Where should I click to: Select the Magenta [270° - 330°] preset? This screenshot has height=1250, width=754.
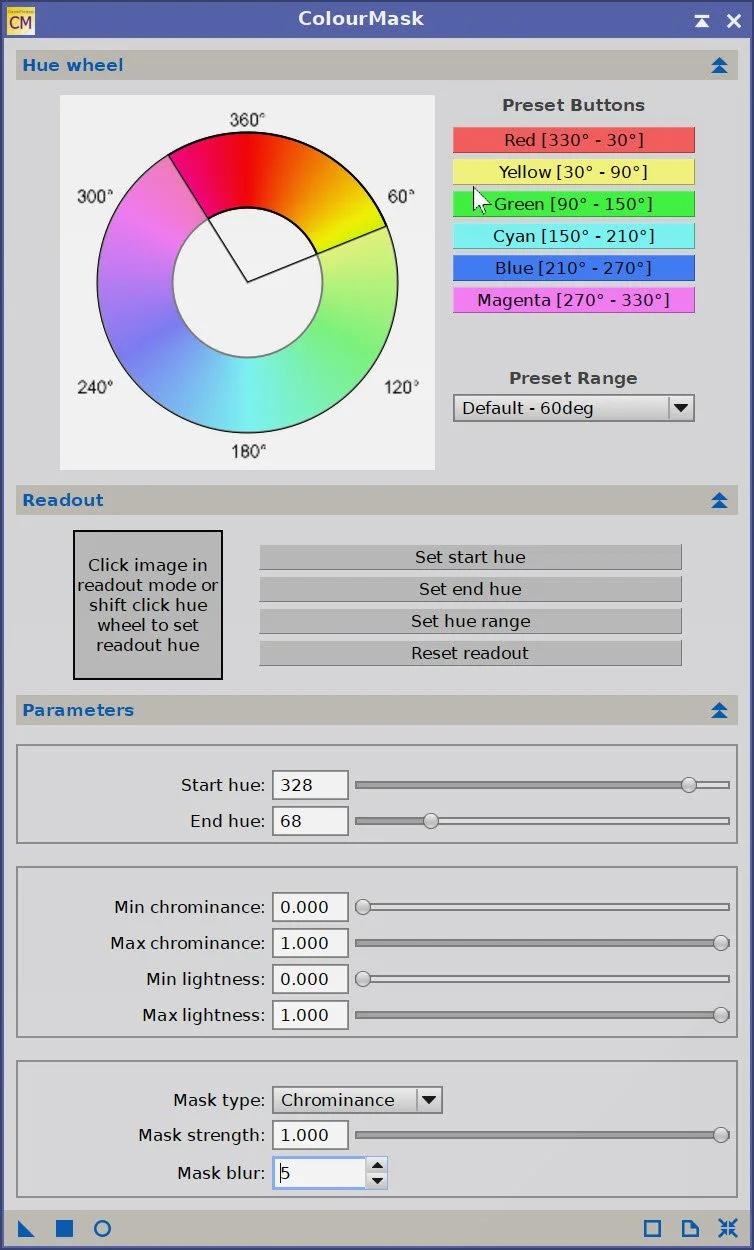574,300
